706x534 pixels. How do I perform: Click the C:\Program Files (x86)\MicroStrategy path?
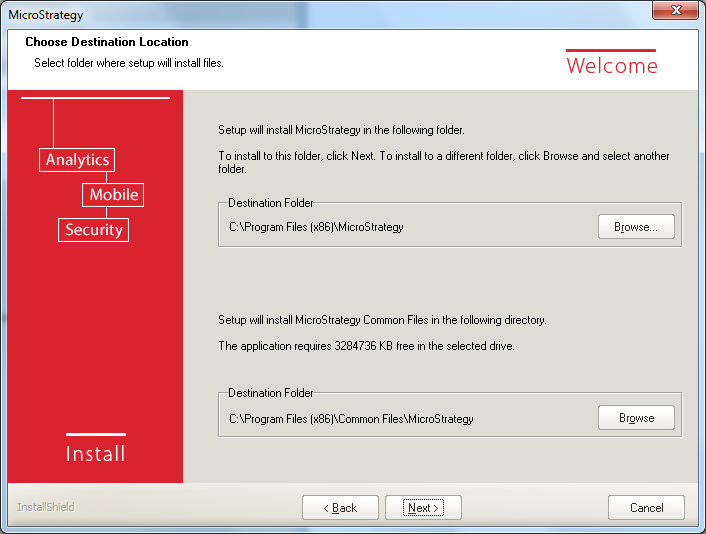point(316,227)
